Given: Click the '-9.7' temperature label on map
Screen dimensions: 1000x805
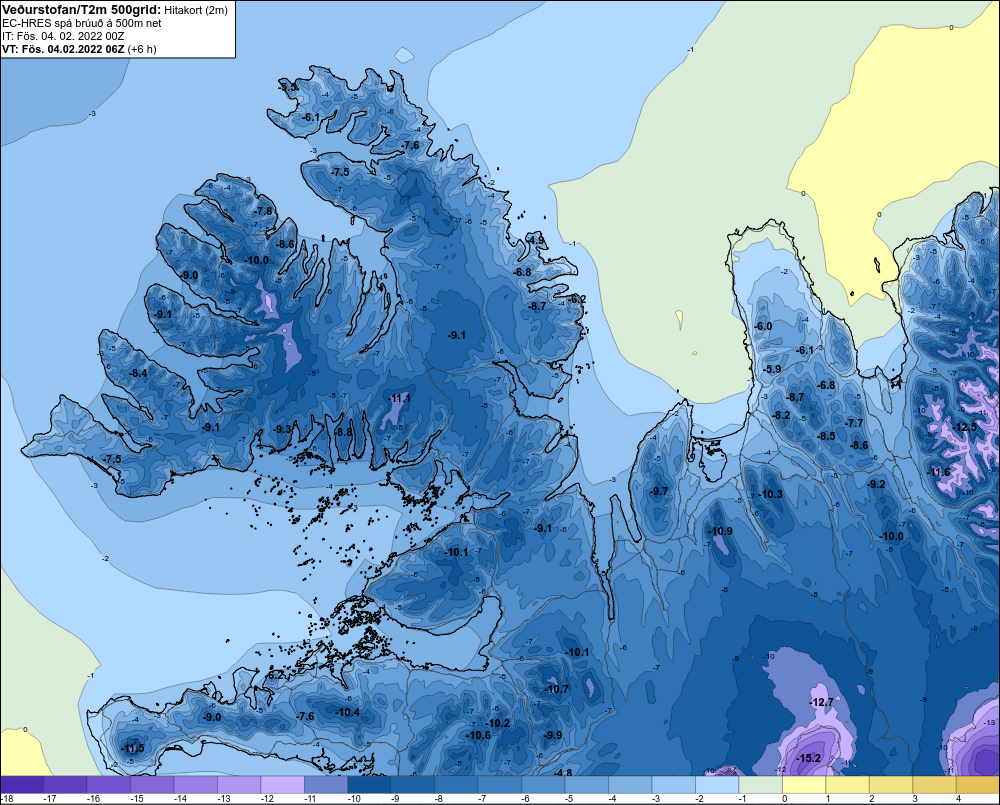Looking at the screenshot, I should click(659, 491).
